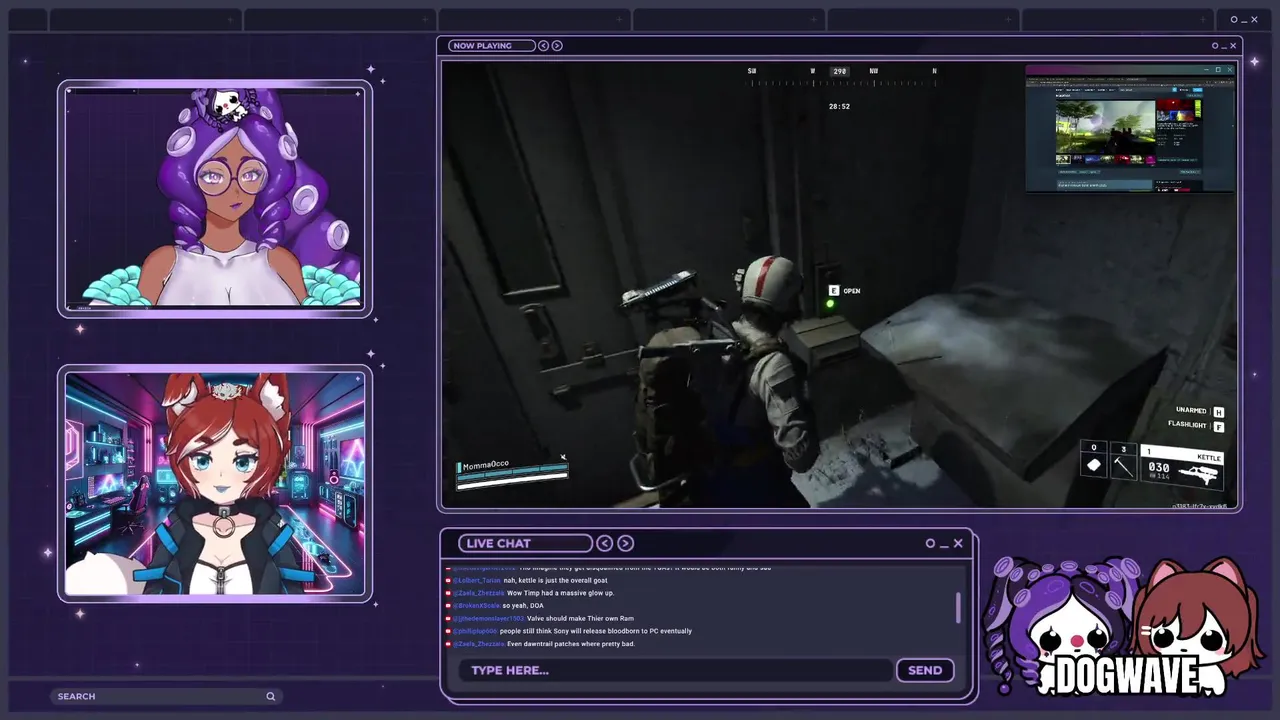Close the LIVE CHAT panel
The height and width of the screenshot is (720, 1280).
point(958,543)
